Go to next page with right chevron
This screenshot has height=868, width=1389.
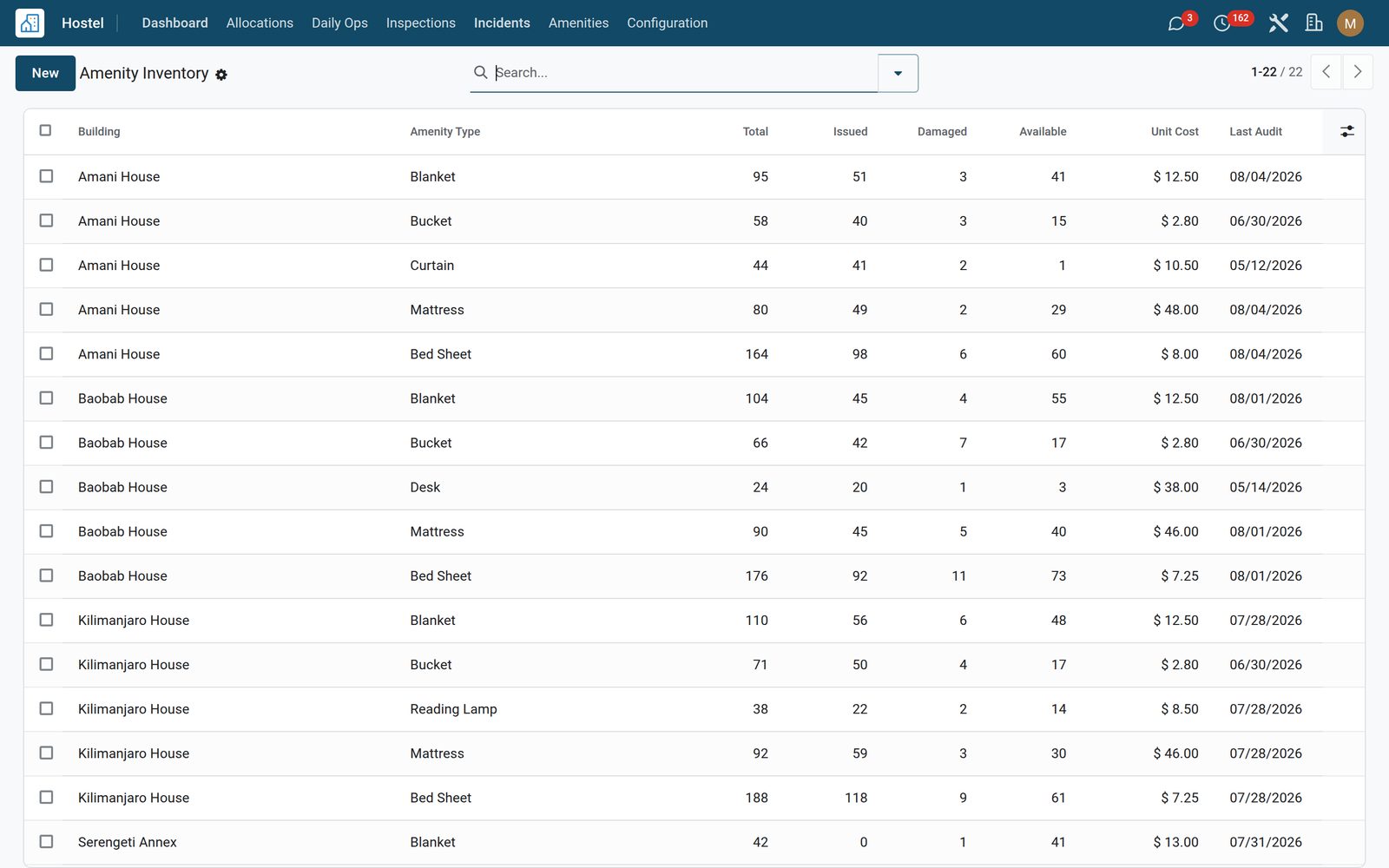[x=1358, y=72]
